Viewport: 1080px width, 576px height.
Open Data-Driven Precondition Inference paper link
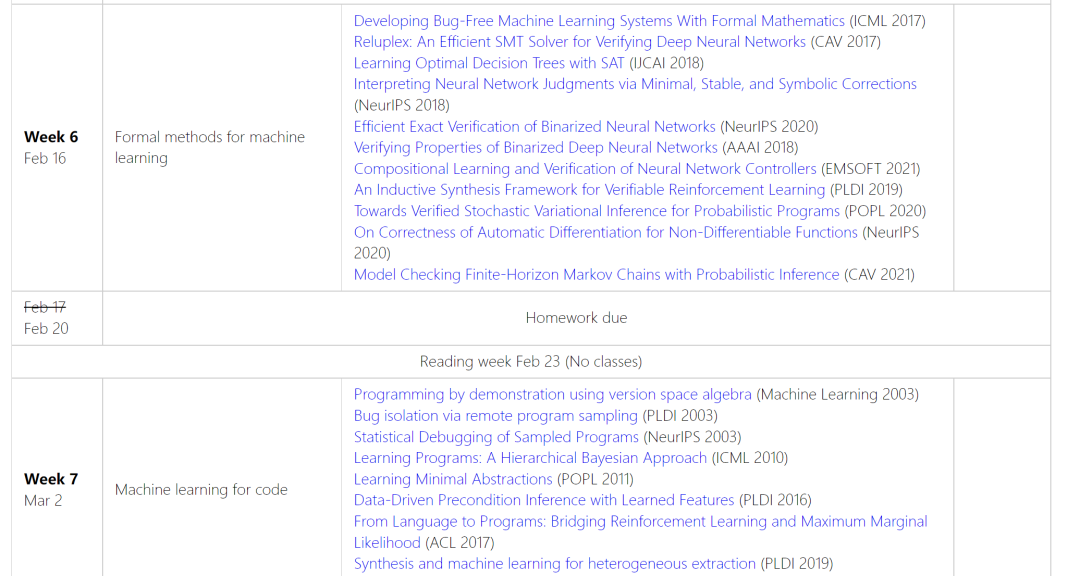coord(543,500)
